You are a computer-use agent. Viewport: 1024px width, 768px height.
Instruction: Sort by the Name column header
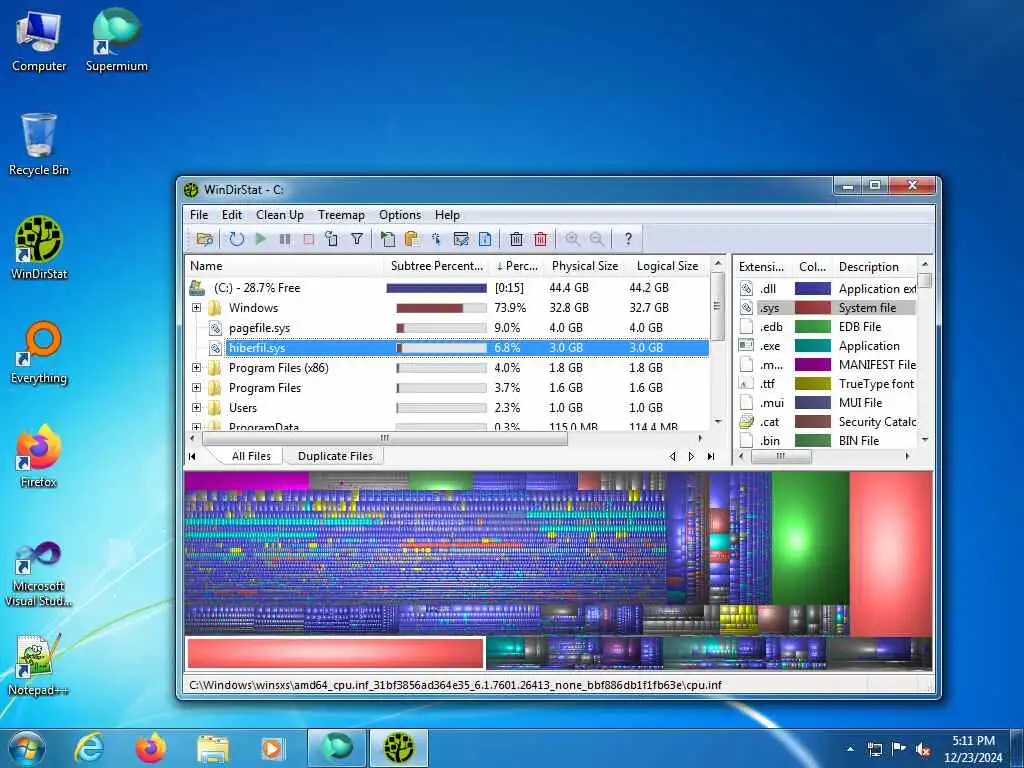click(284, 266)
